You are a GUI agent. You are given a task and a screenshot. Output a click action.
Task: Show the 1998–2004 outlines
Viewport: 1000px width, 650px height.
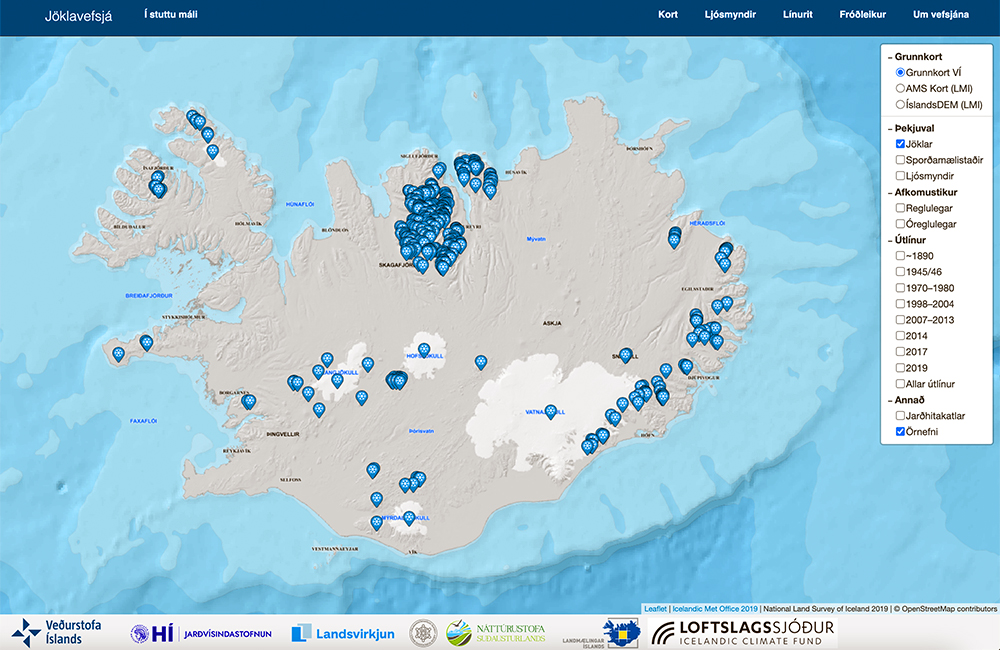point(900,304)
